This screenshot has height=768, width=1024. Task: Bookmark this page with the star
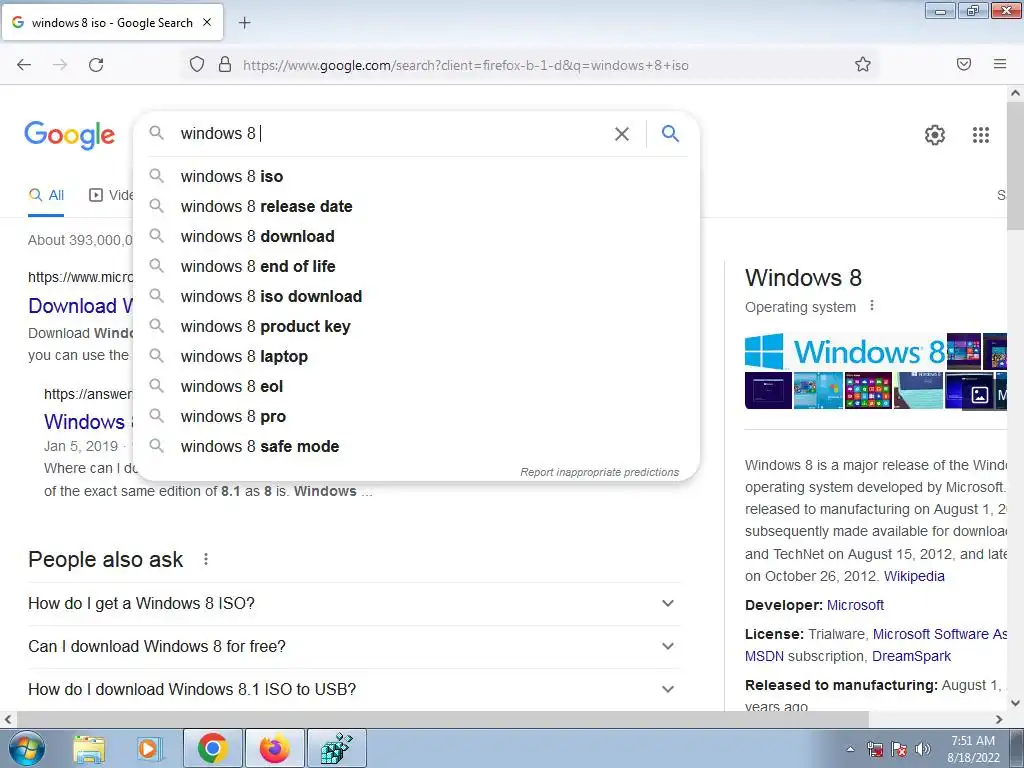point(863,64)
